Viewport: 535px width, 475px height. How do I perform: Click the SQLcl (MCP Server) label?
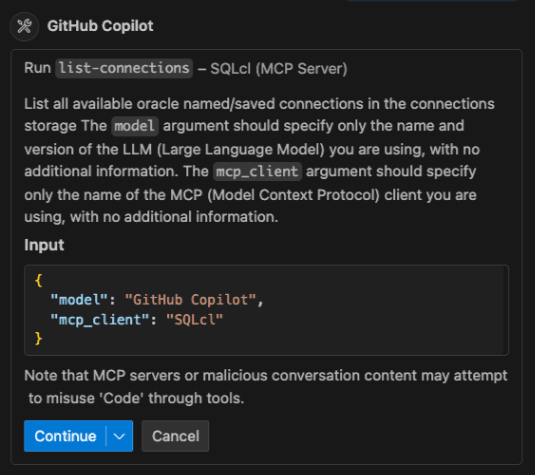click(279, 69)
